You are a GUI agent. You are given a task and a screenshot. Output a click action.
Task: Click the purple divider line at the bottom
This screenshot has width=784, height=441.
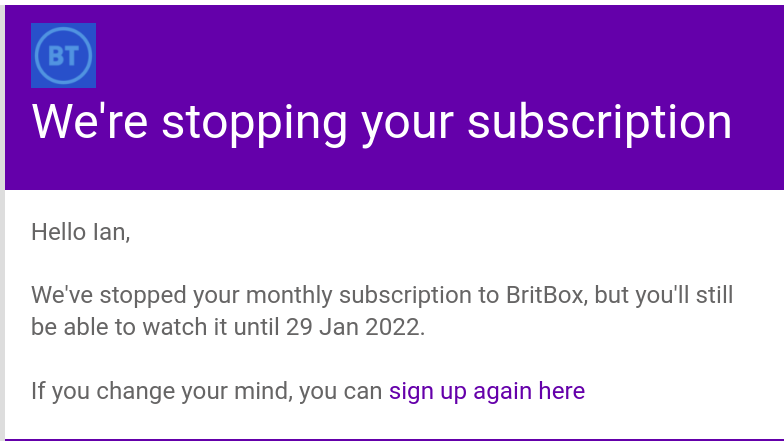pyautogui.click(x=400, y=439)
